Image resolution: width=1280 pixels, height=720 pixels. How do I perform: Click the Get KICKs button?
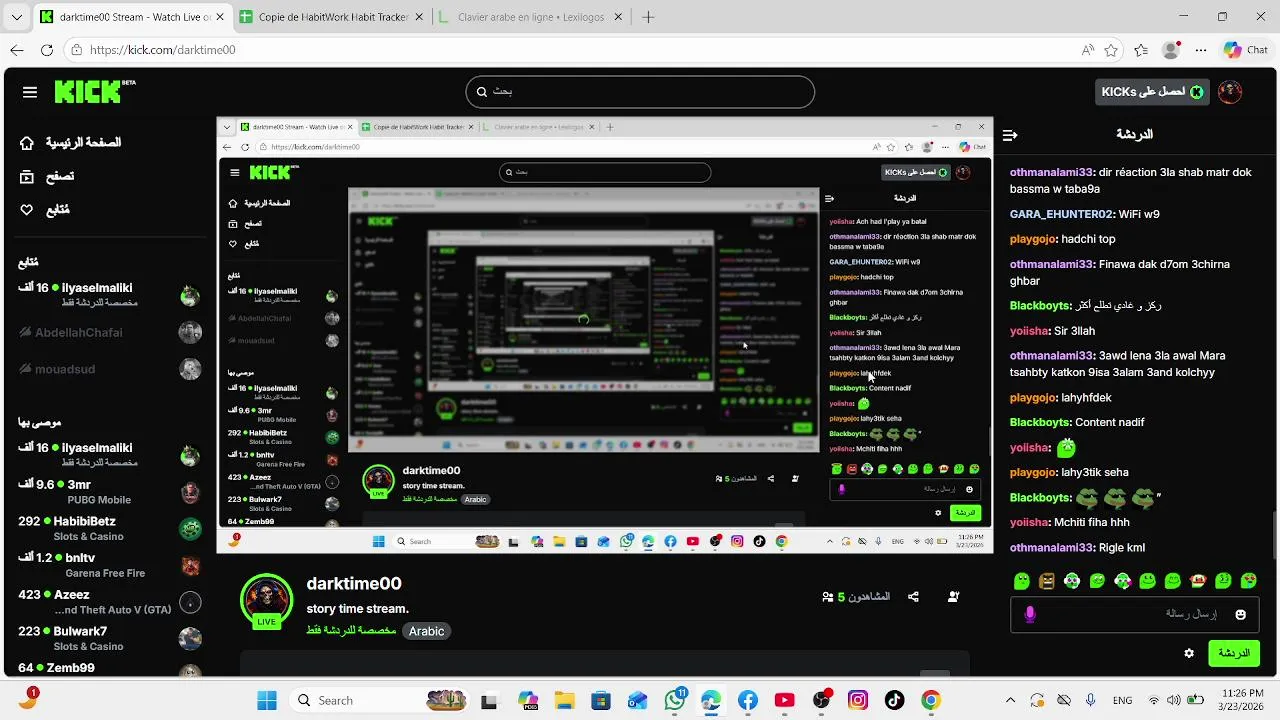click(x=1151, y=92)
